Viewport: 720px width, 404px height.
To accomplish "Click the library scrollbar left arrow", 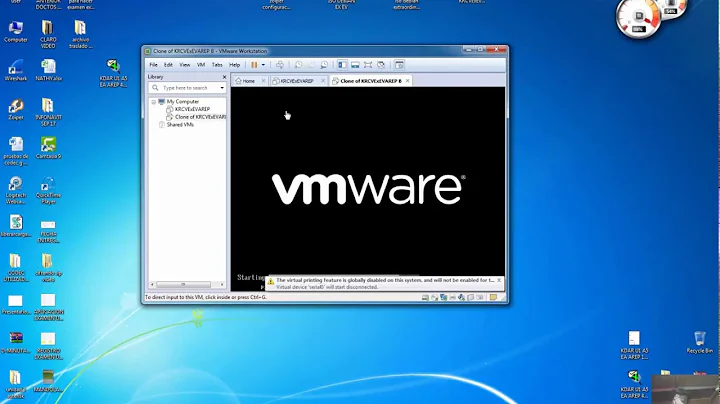I will coord(152,285).
